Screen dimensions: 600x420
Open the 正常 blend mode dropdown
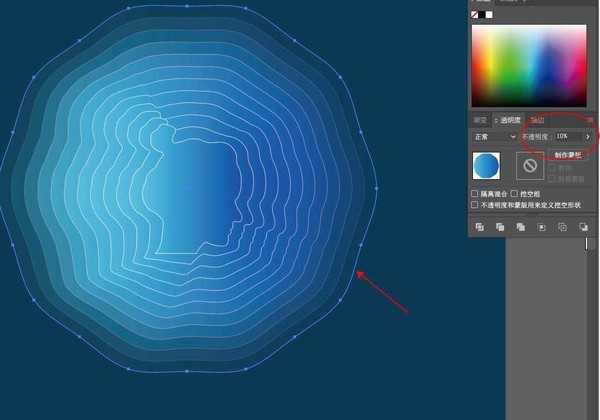495,136
